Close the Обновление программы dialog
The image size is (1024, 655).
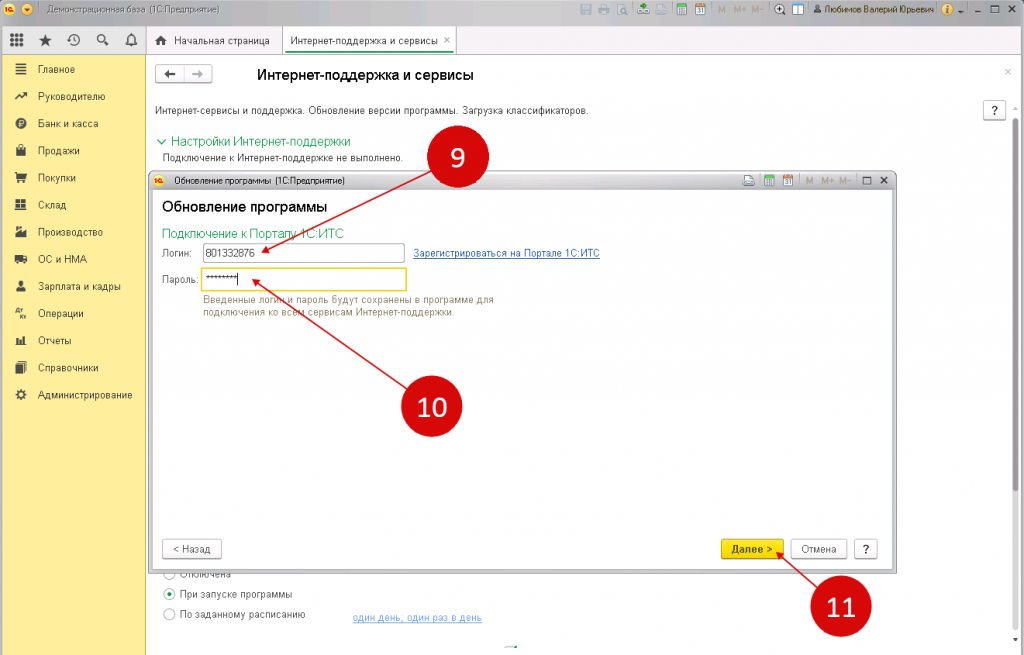[884, 180]
